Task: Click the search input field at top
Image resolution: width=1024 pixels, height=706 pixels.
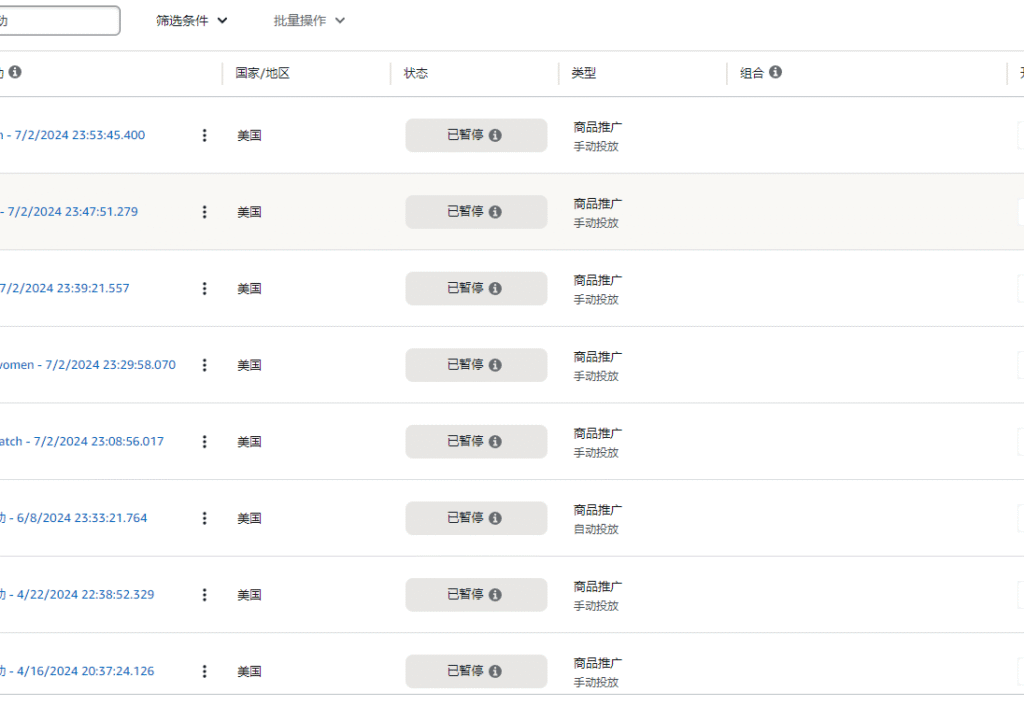Action: [60, 20]
